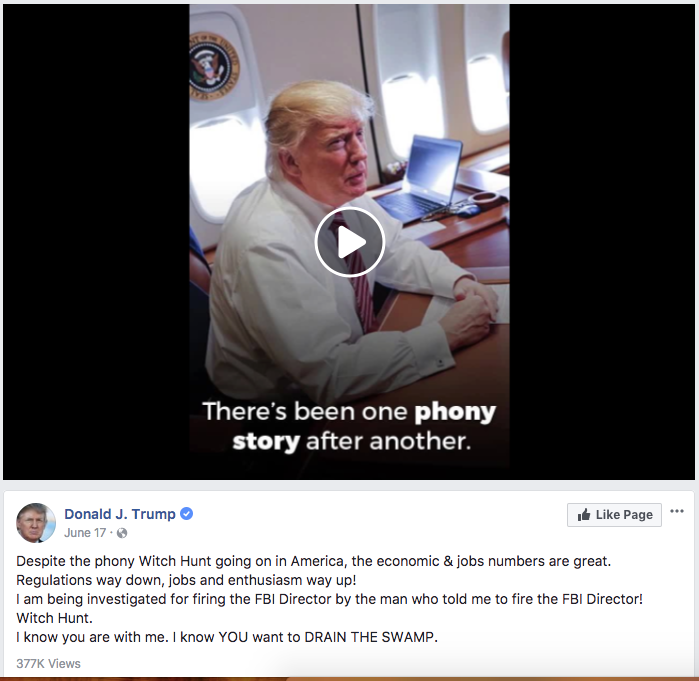Play the video with the center play button
The image size is (699, 681).
point(350,242)
